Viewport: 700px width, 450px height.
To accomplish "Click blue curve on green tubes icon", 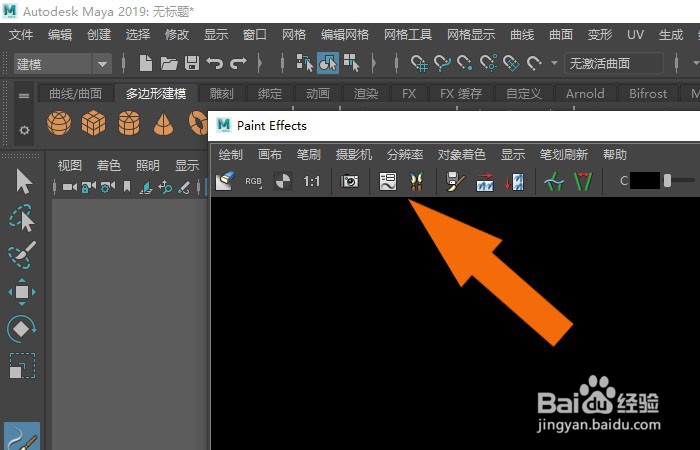I will pos(554,182).
